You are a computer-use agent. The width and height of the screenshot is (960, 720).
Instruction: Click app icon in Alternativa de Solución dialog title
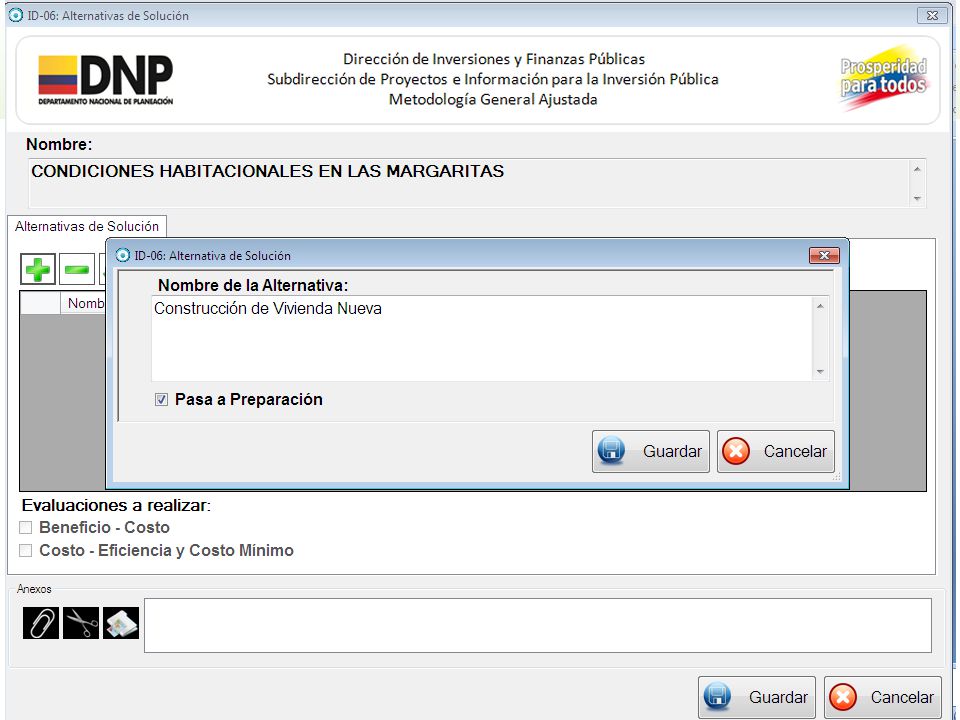(123, 255)
